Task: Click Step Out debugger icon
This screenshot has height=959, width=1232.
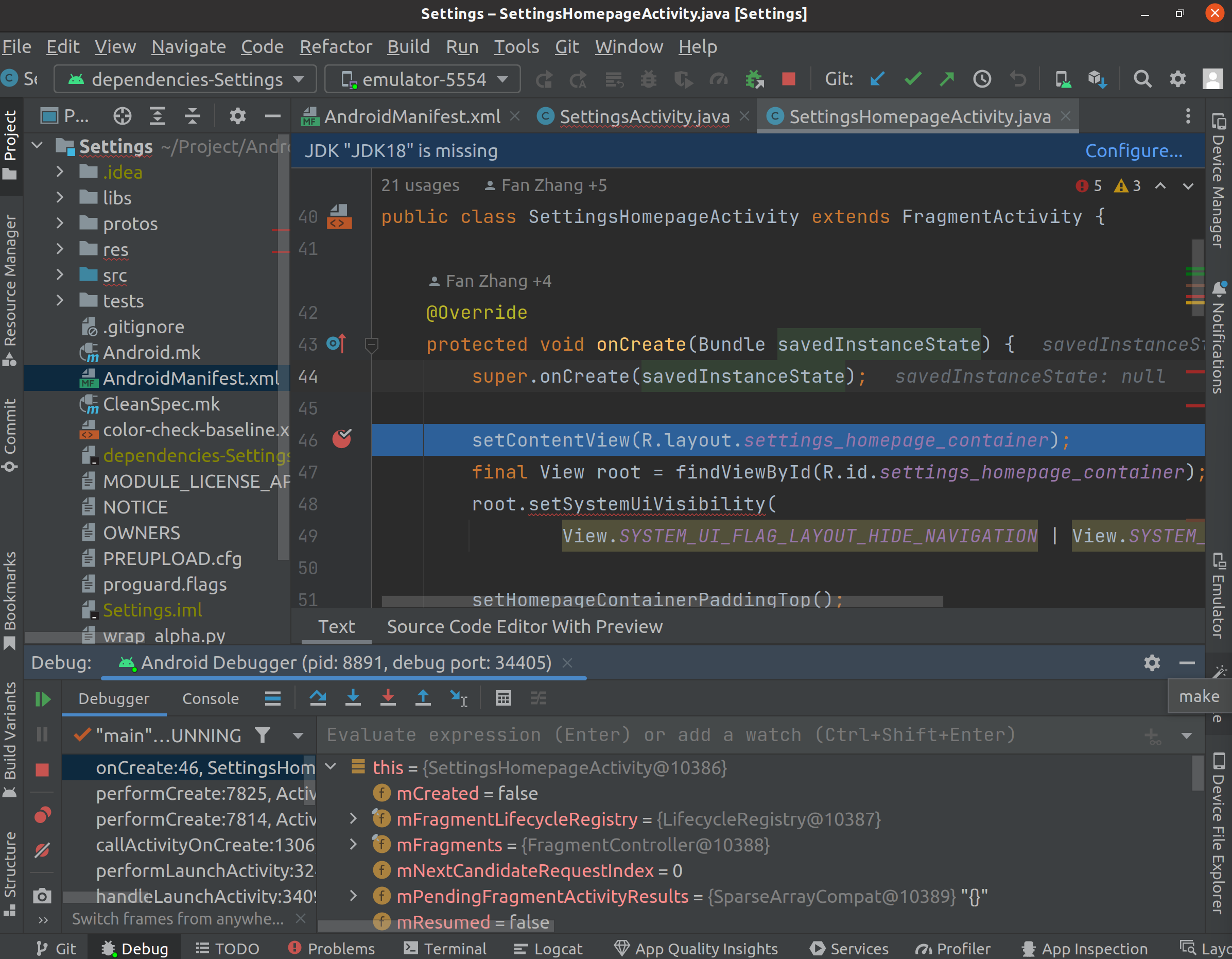Action: (423, 698)
